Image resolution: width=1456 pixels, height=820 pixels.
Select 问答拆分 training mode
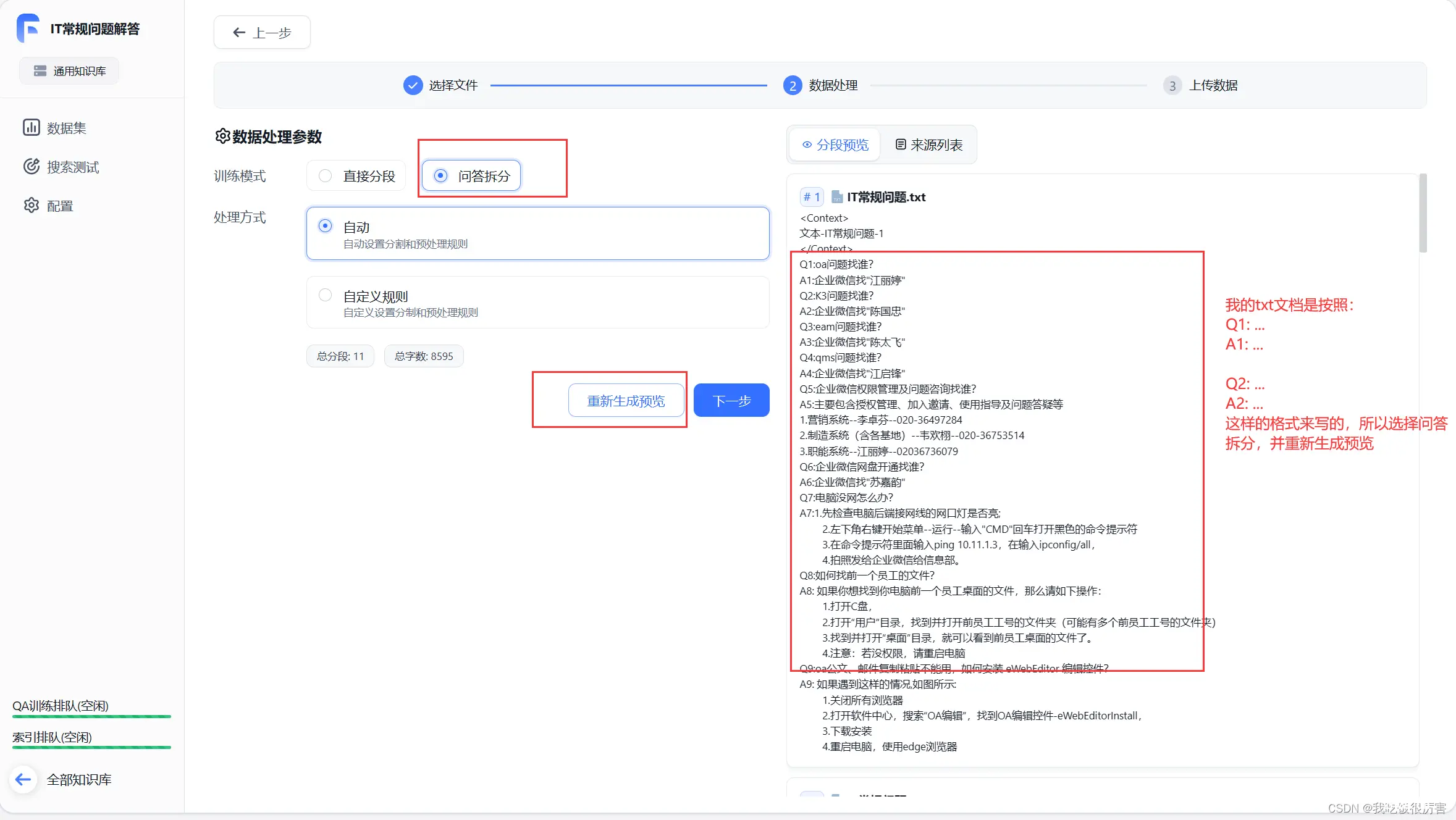click(471, 176)
